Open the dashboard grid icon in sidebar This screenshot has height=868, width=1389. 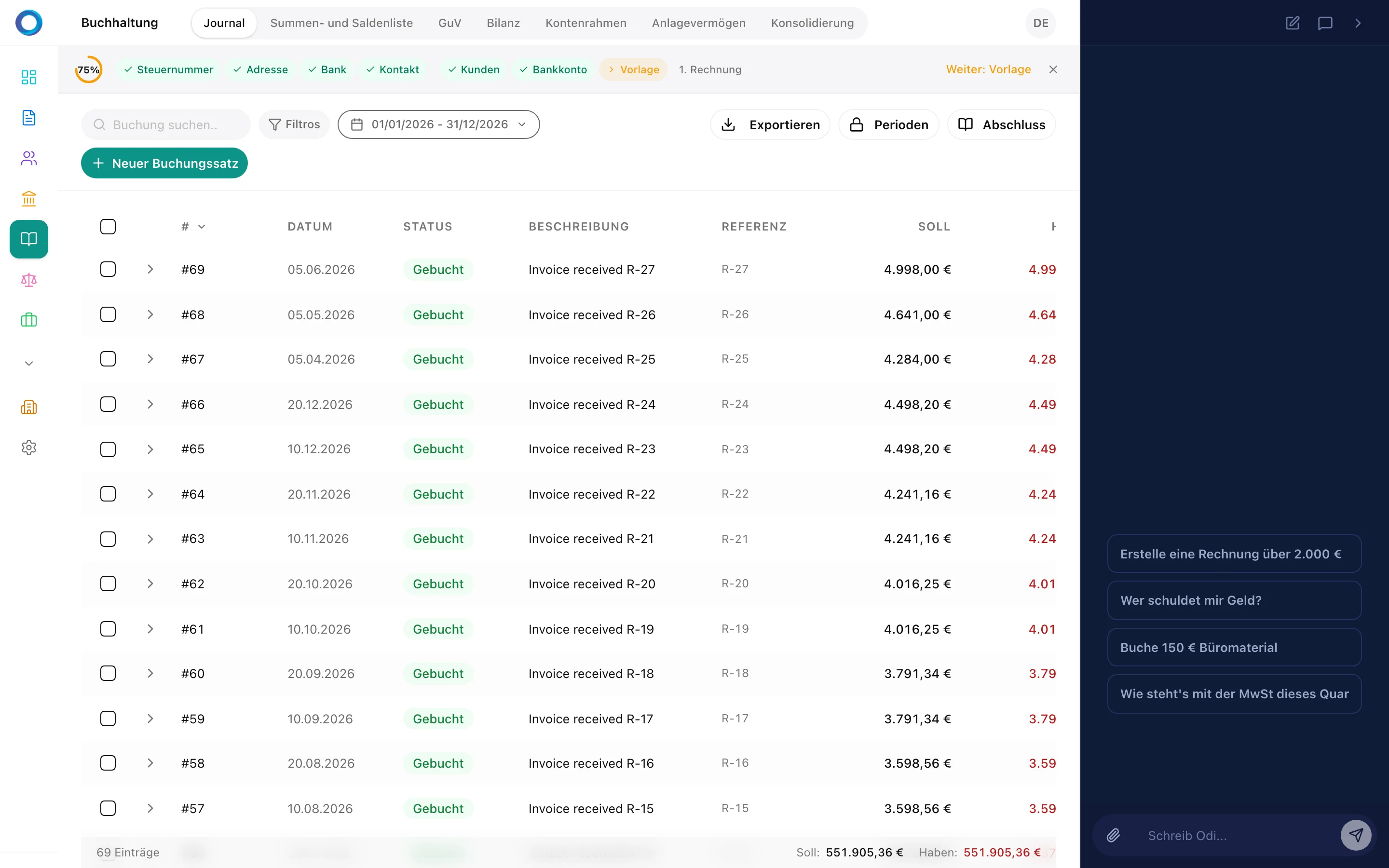29,77
